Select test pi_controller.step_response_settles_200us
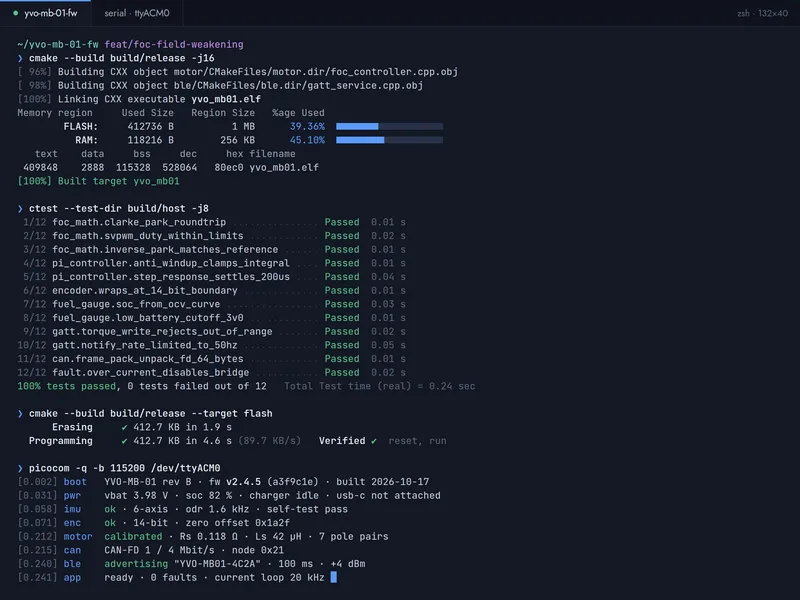This screenshot has height=600, width=800. [x=170, y=277]
